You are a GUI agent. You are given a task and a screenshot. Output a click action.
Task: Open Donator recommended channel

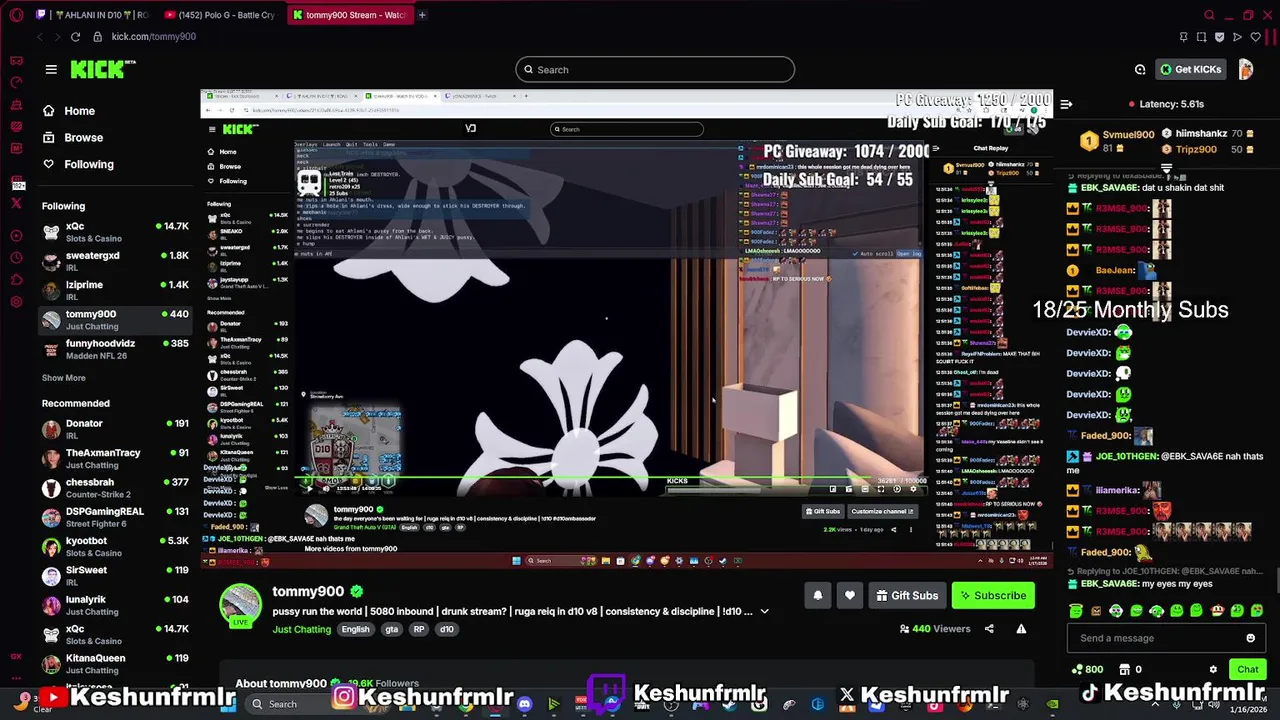(115, 429)
